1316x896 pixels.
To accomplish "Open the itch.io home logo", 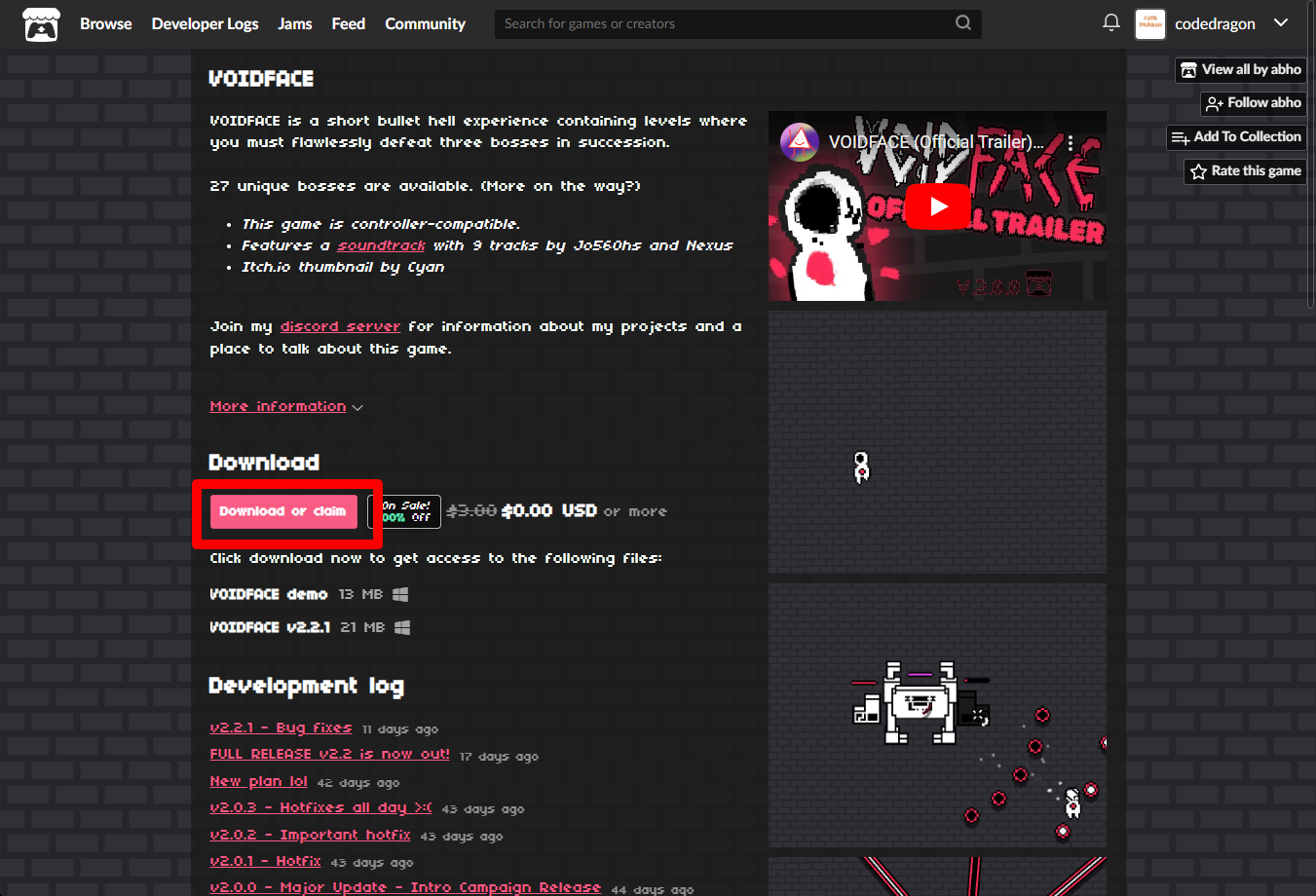I will [x=41, y=23].
